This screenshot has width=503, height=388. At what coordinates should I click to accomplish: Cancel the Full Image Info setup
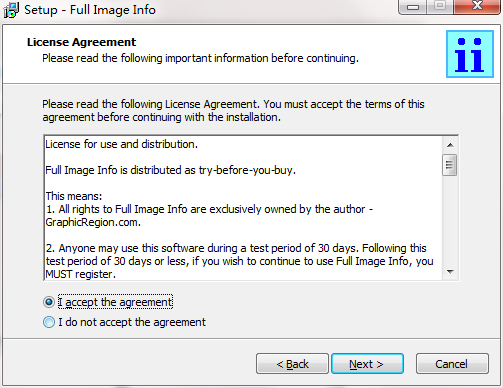coord(452,364)
